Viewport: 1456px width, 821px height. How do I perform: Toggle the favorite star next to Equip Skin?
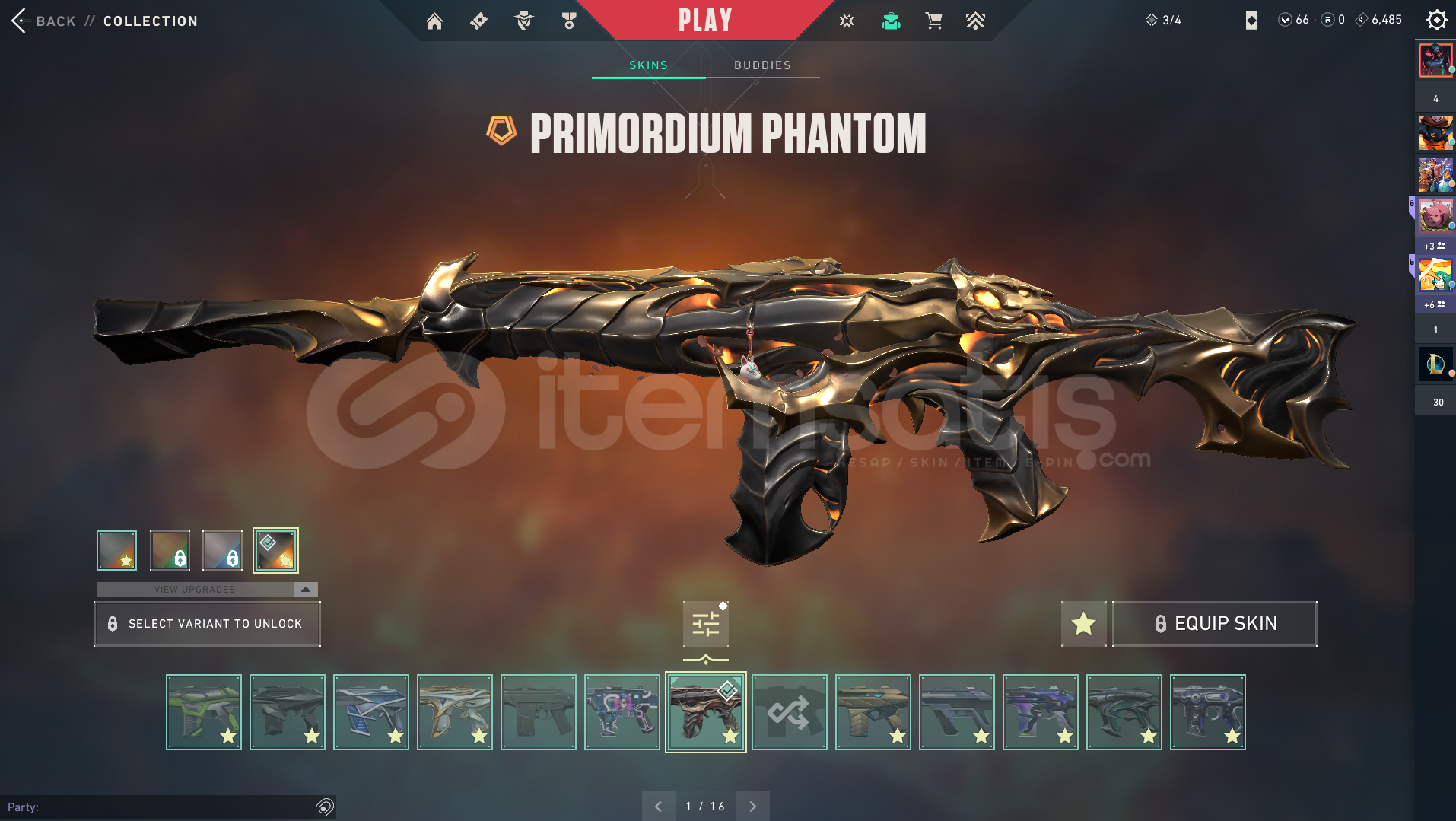coord(1083,624)
